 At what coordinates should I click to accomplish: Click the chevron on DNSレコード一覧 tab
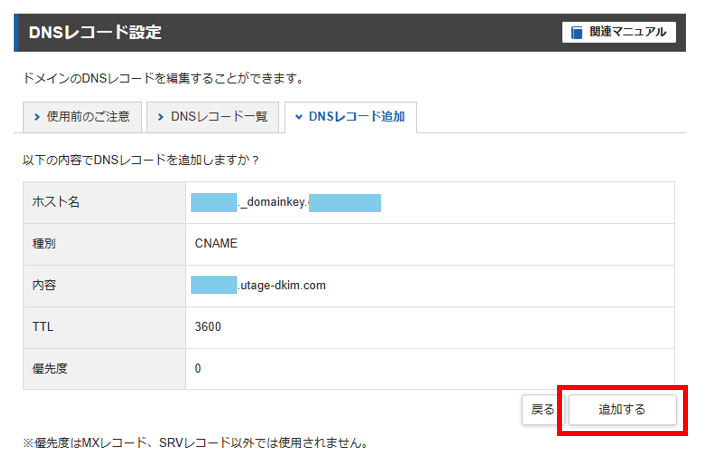(x=160, y=117)
